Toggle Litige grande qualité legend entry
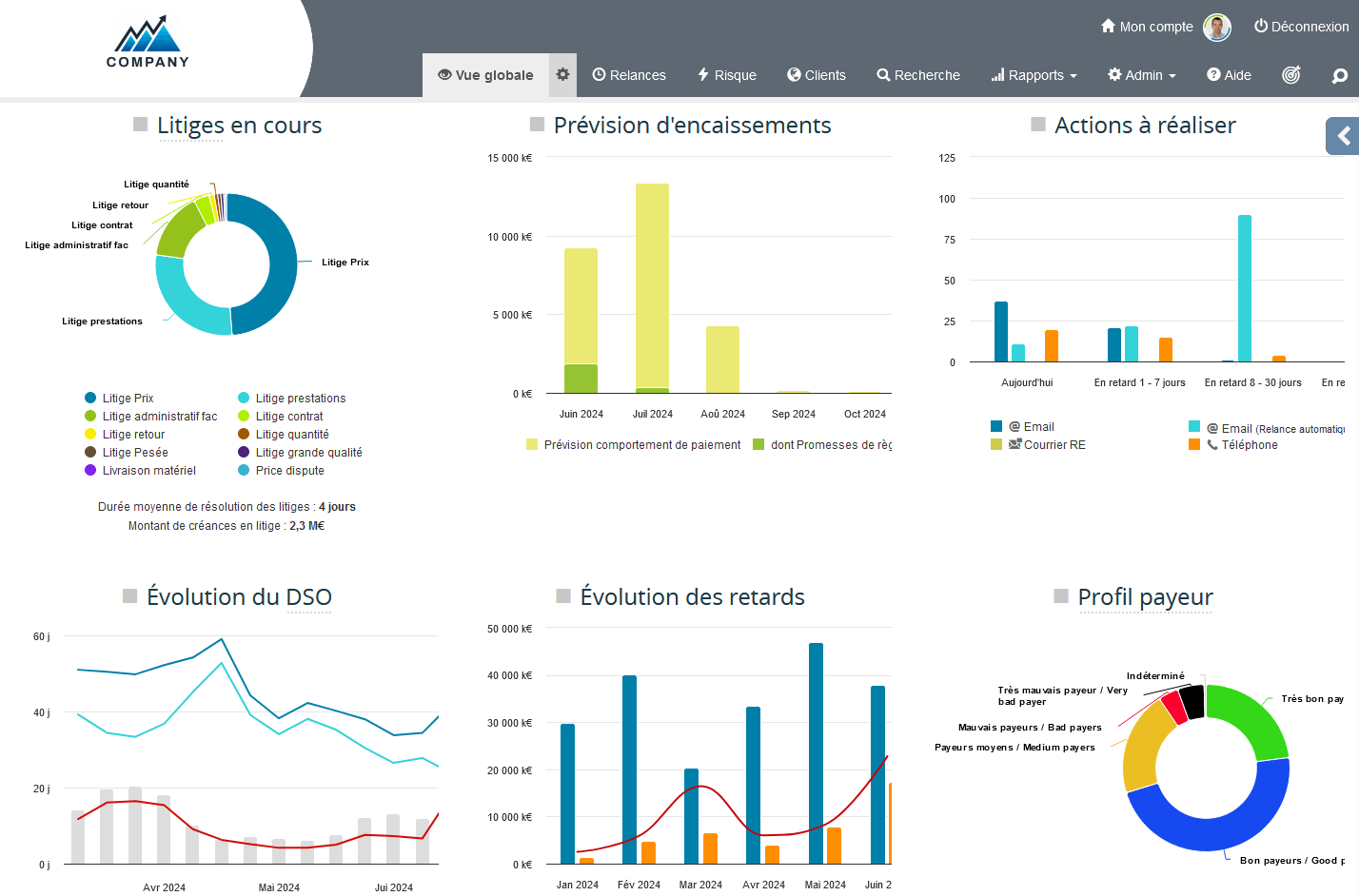 tap(300, 453)
